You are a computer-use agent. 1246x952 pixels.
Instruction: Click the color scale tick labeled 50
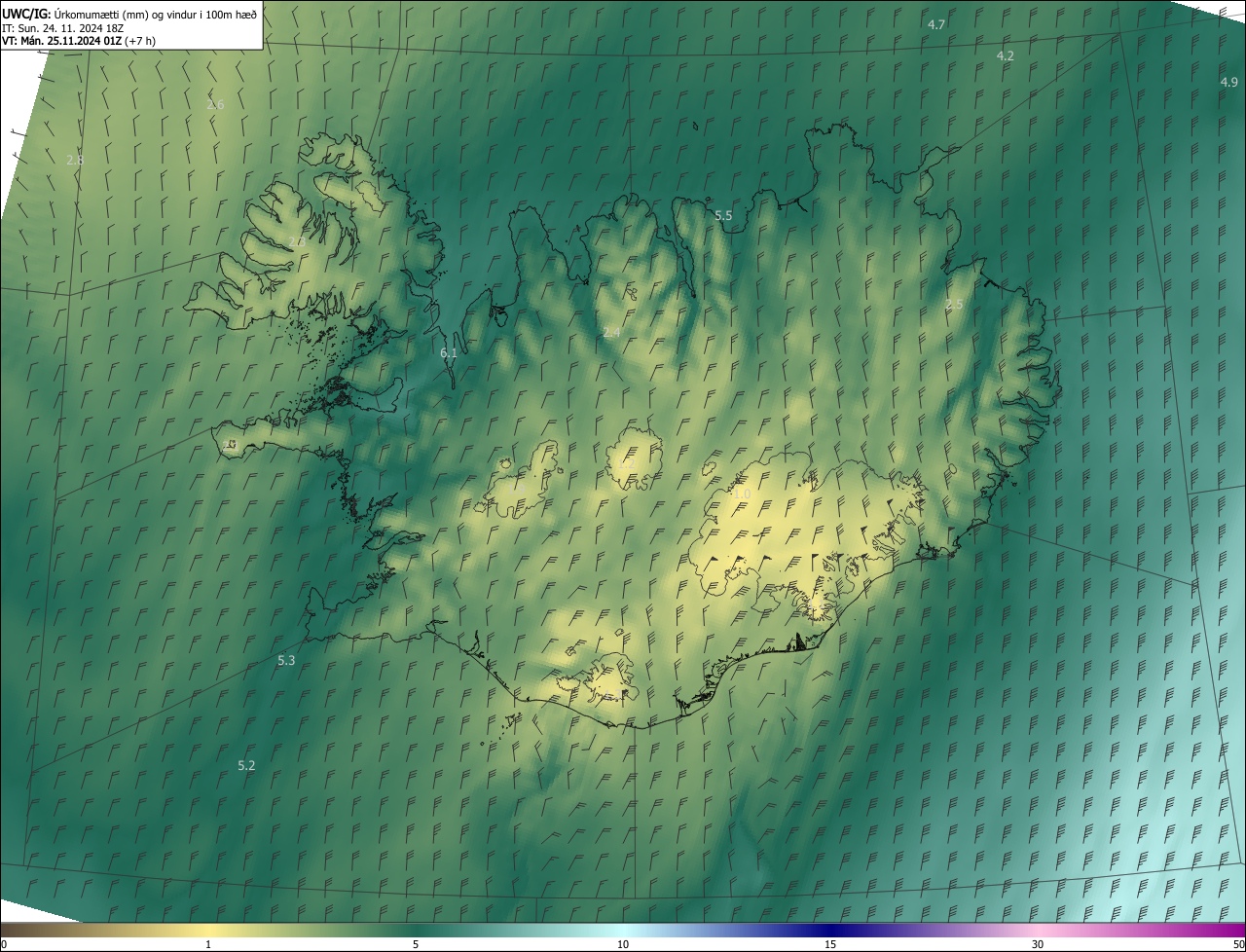(1238, 944)
